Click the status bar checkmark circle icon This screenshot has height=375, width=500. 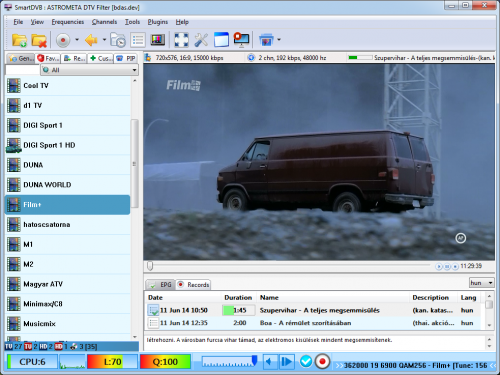coord(306,361)
